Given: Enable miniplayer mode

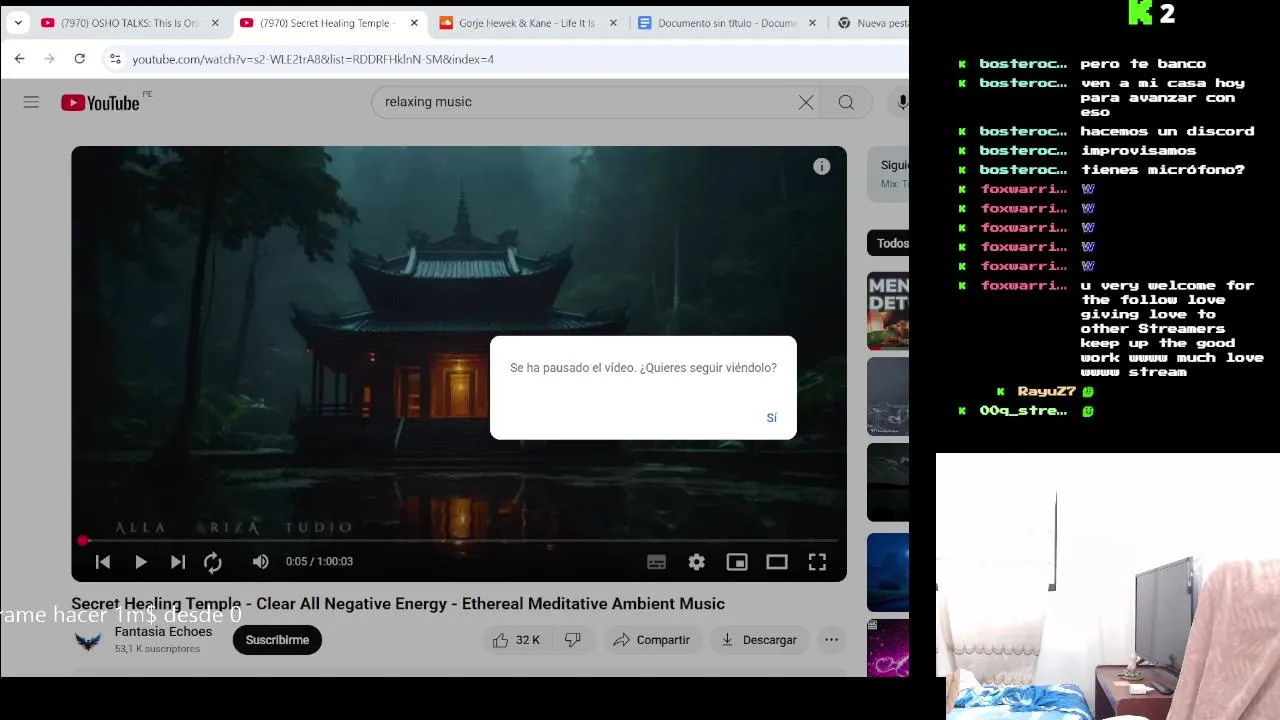Looking at the screenshot, I should 737,562.
